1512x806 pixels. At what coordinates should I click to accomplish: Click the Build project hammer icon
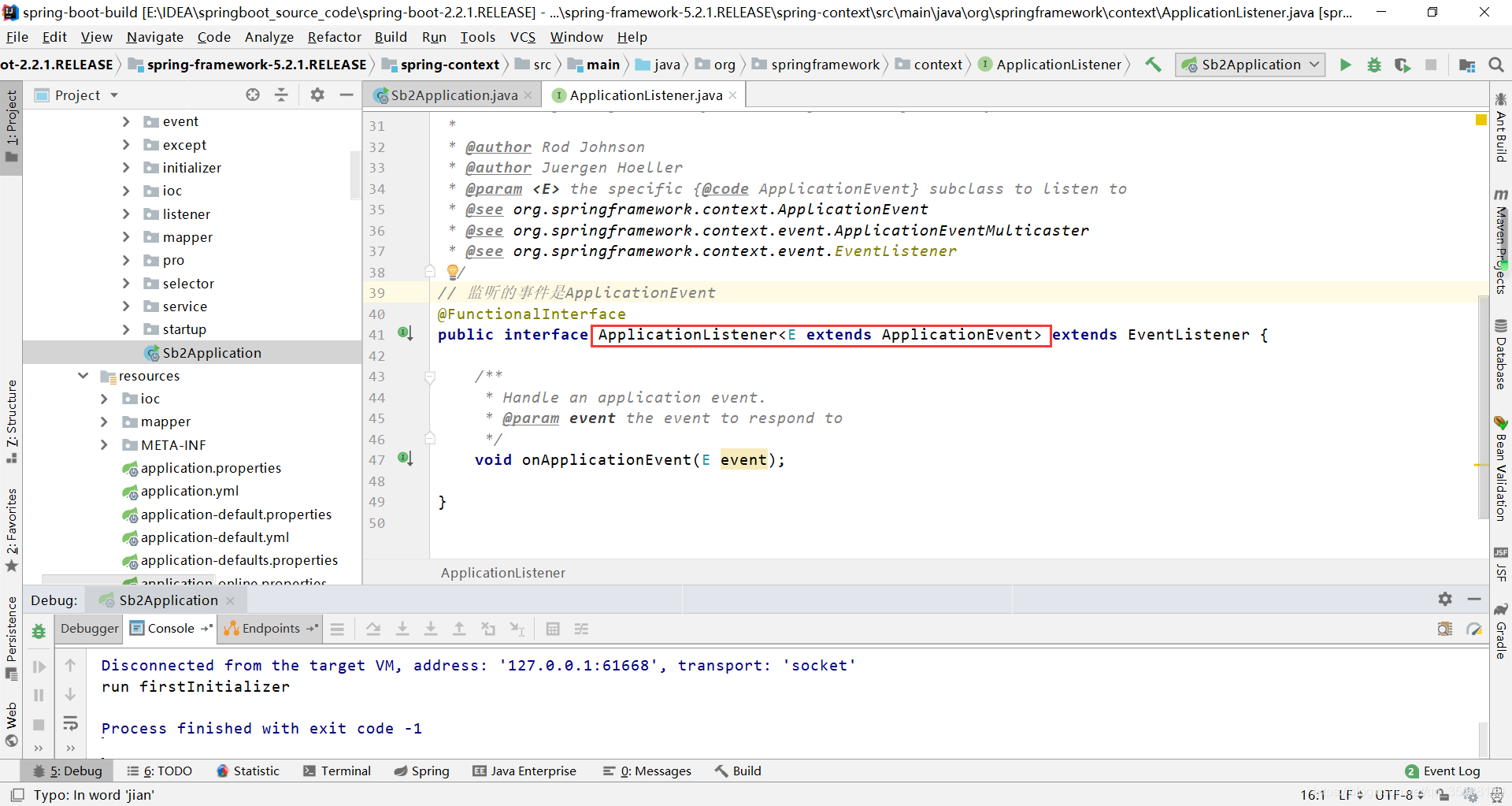click(x=1153, y=65)
